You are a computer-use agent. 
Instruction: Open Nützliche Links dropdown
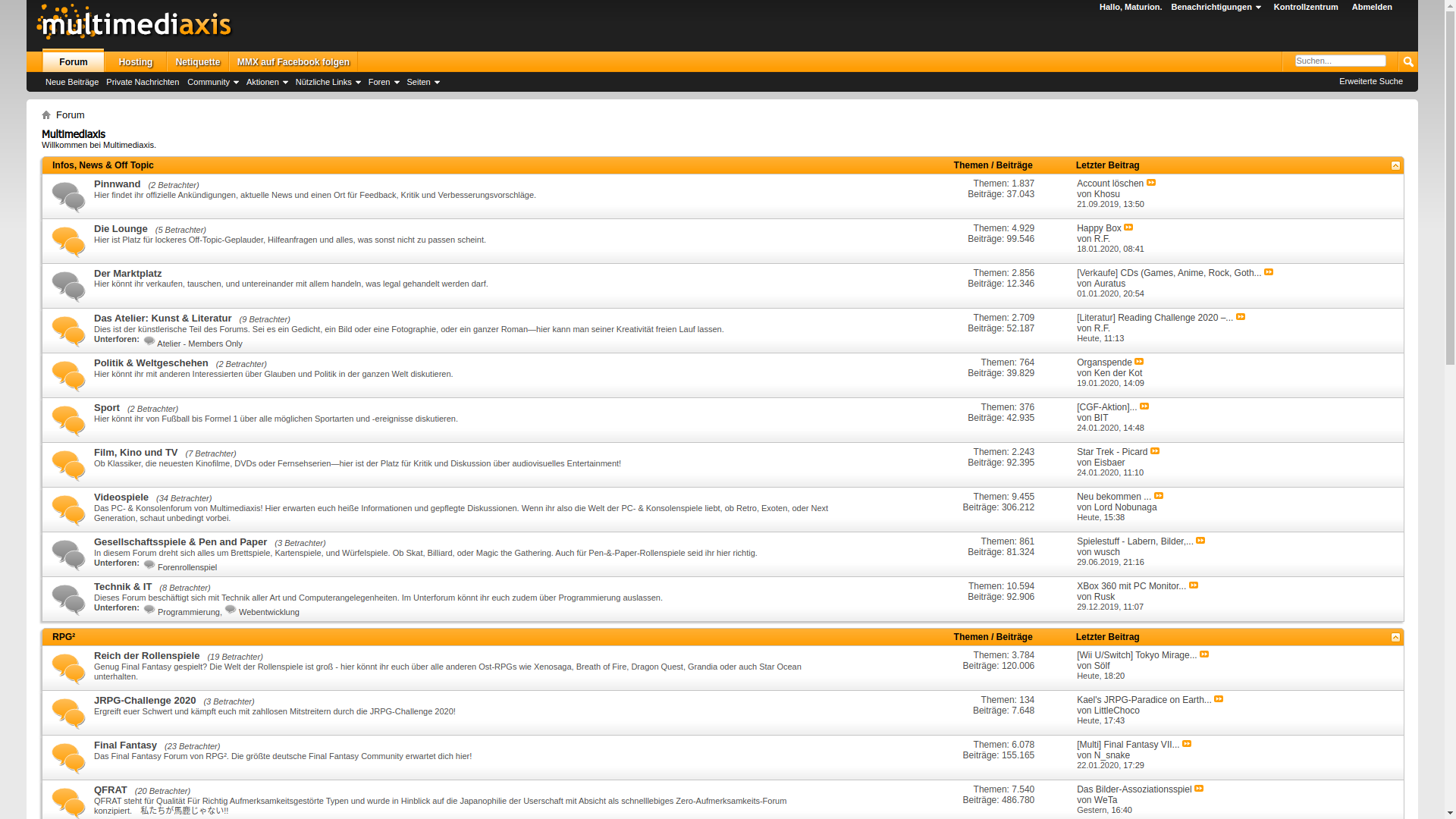point(328,82)
